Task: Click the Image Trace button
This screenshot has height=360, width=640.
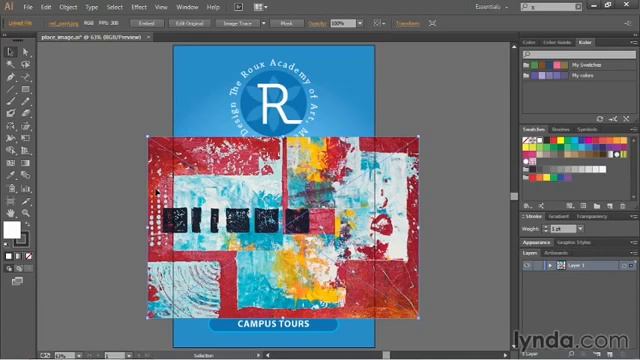Action: [238, 23]
